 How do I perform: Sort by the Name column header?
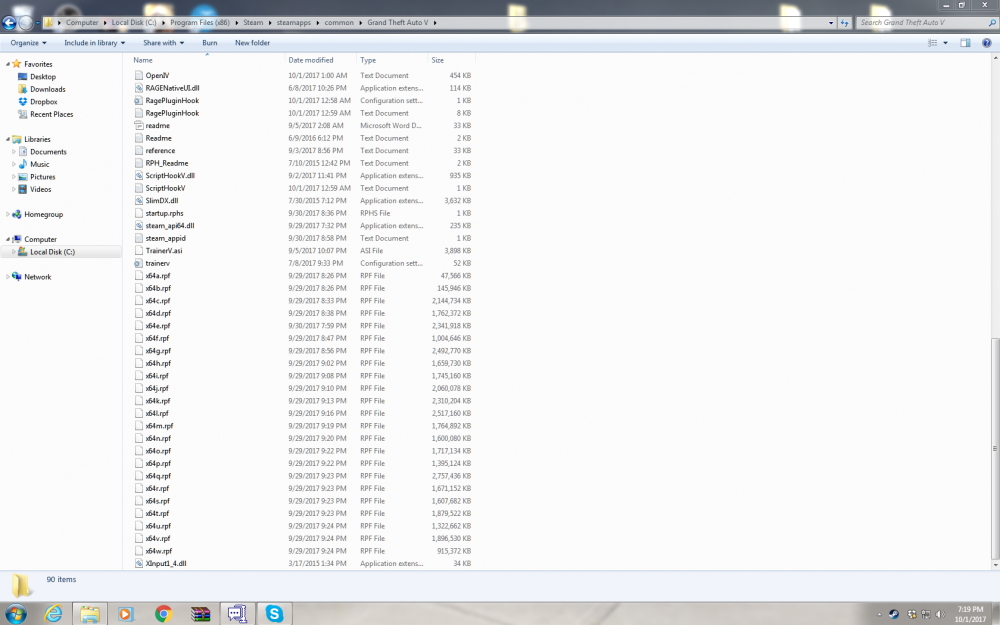tap(207, 60)
